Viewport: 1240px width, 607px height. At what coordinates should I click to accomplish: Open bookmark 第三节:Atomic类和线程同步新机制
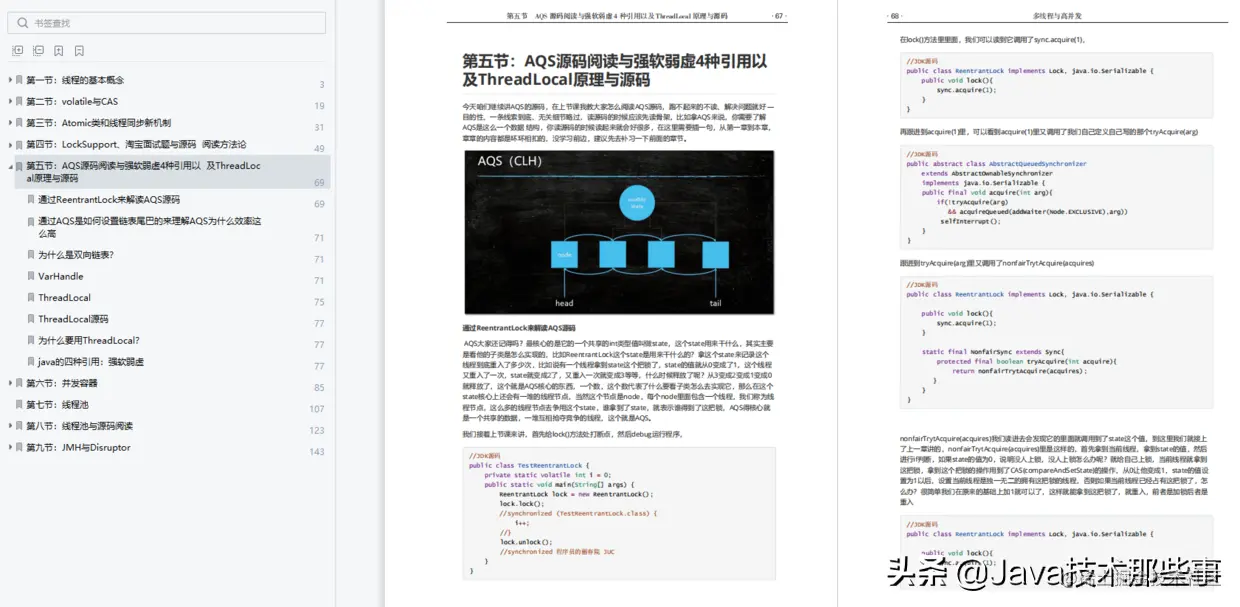point(98,123)
